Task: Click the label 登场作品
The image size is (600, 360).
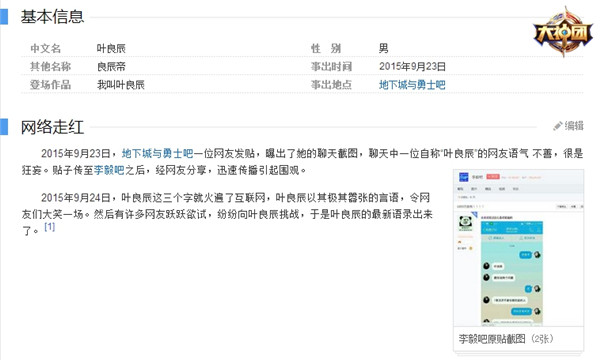Action: click(x=51, y=85)
